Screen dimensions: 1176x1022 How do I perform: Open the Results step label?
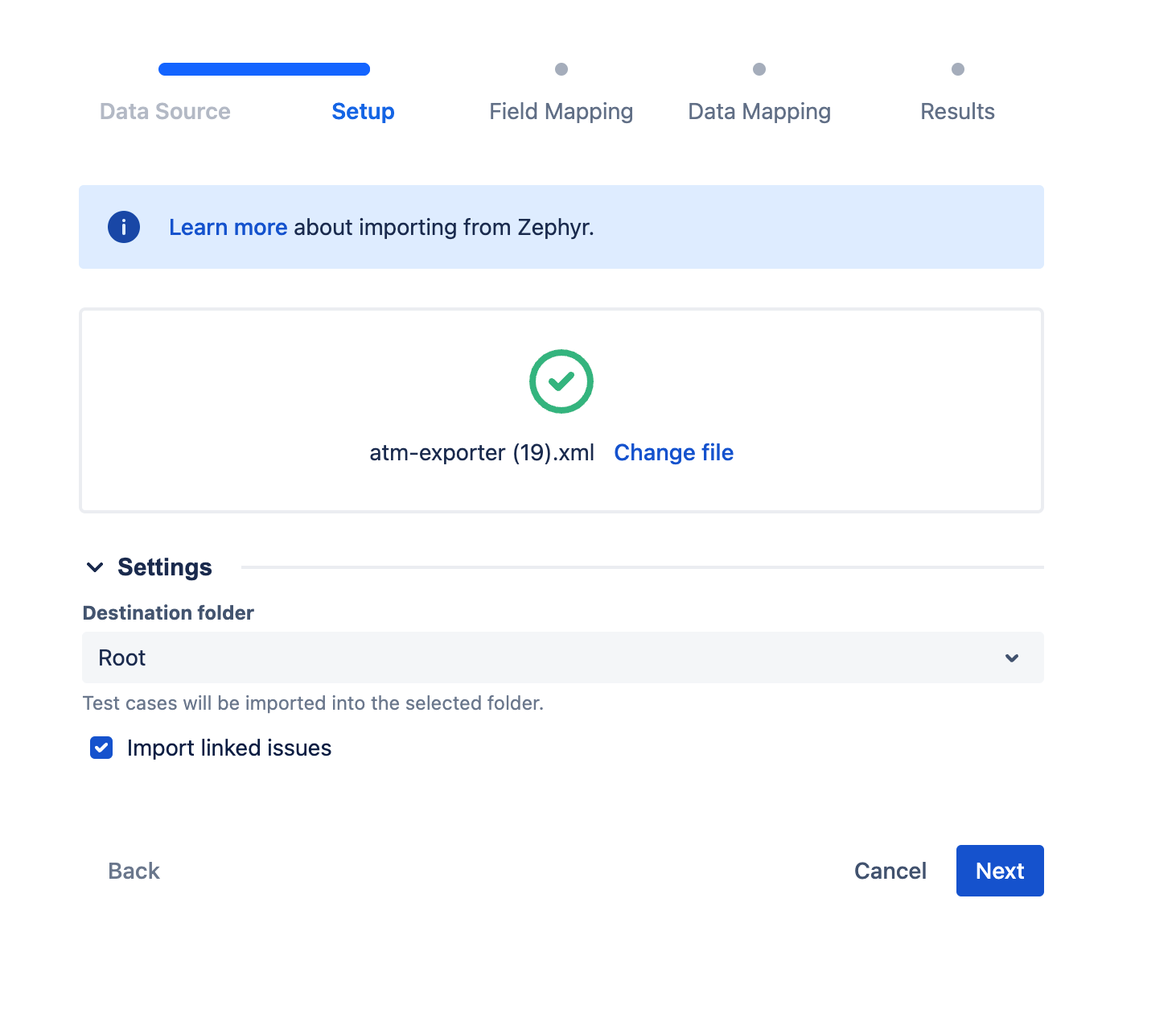click(x=957, y=111)
